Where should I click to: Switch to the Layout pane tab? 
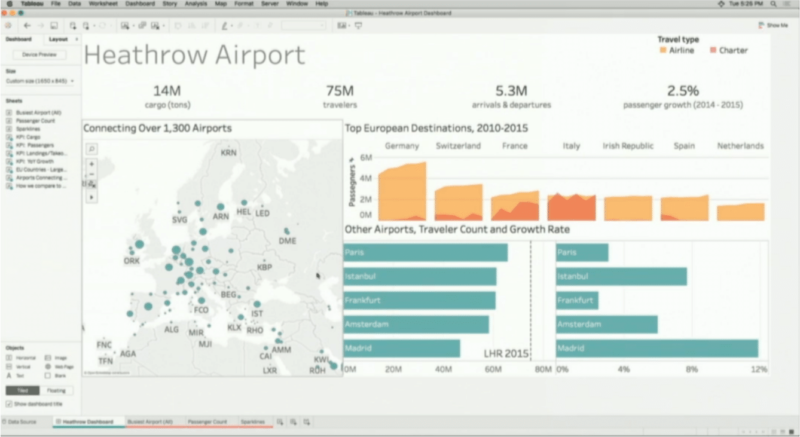[58, 39]
